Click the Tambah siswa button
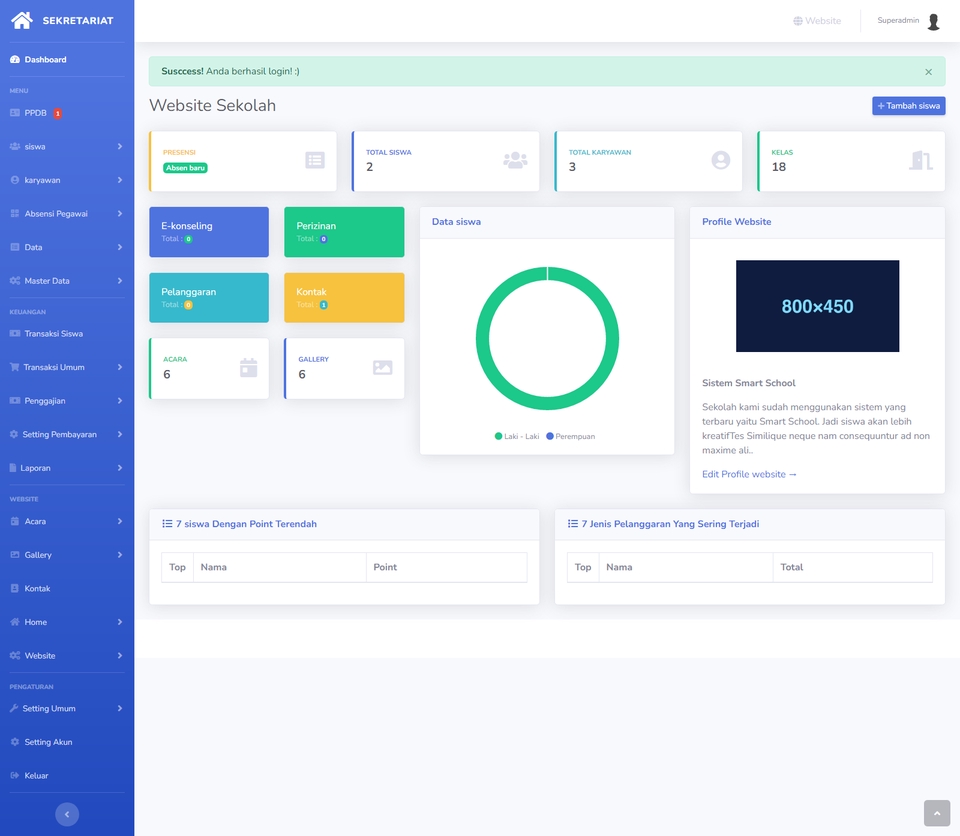This screenshot has width=960, height=836. (x=909, y=106)
